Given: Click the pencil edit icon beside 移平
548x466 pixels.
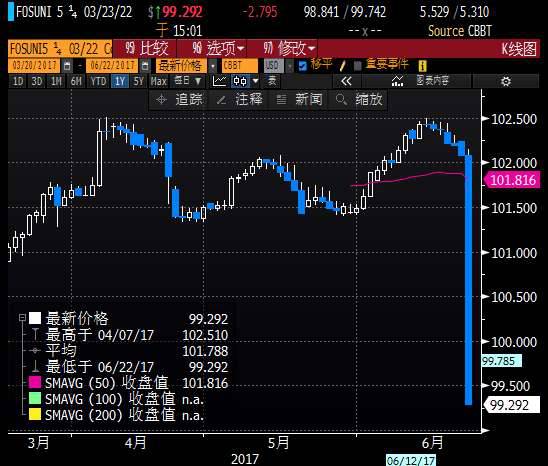Looking at the screenshot, I should pyautogui.click(x=342, y=65).
